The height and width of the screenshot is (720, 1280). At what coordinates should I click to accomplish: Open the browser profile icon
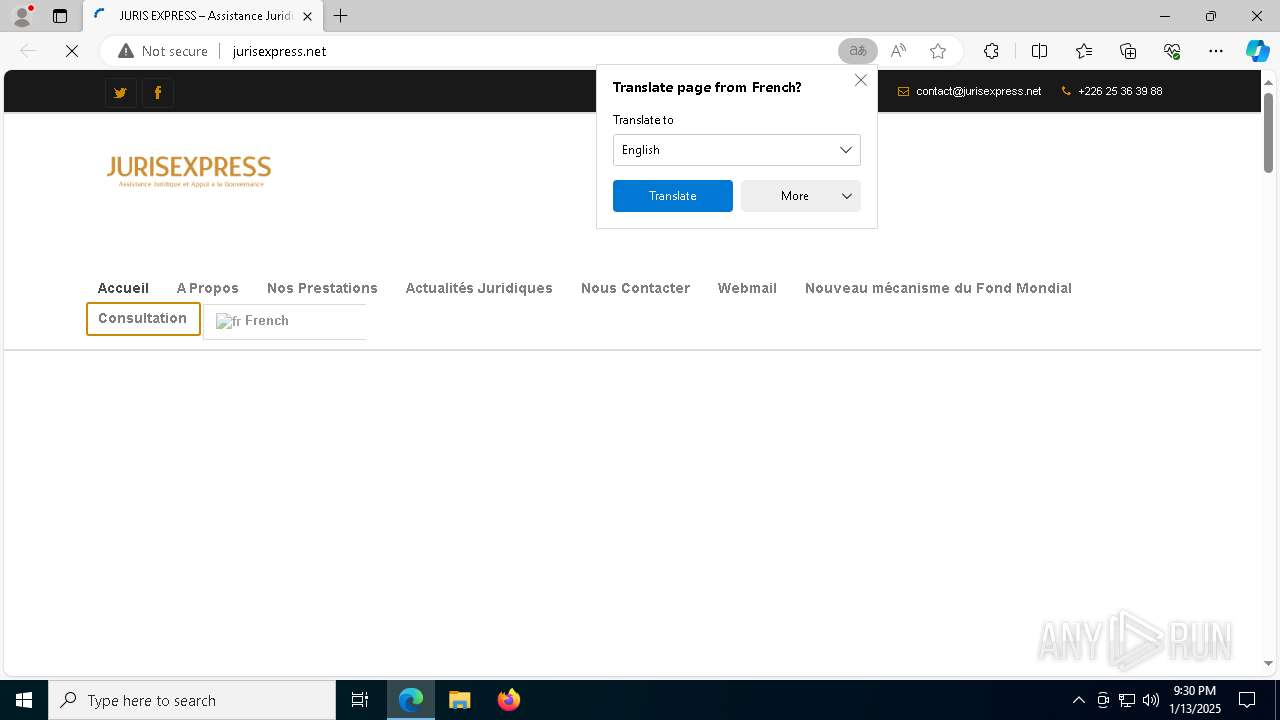coord(22,16)
